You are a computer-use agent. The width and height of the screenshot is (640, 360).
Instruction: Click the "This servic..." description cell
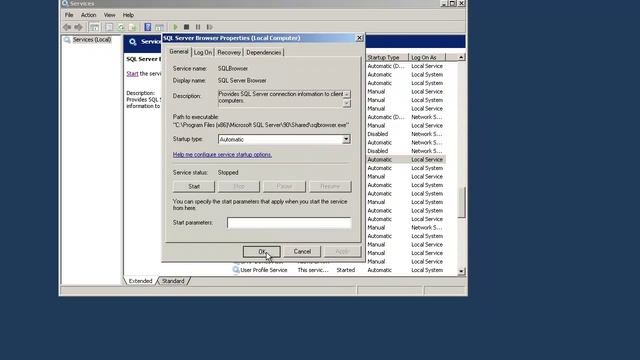313,270
